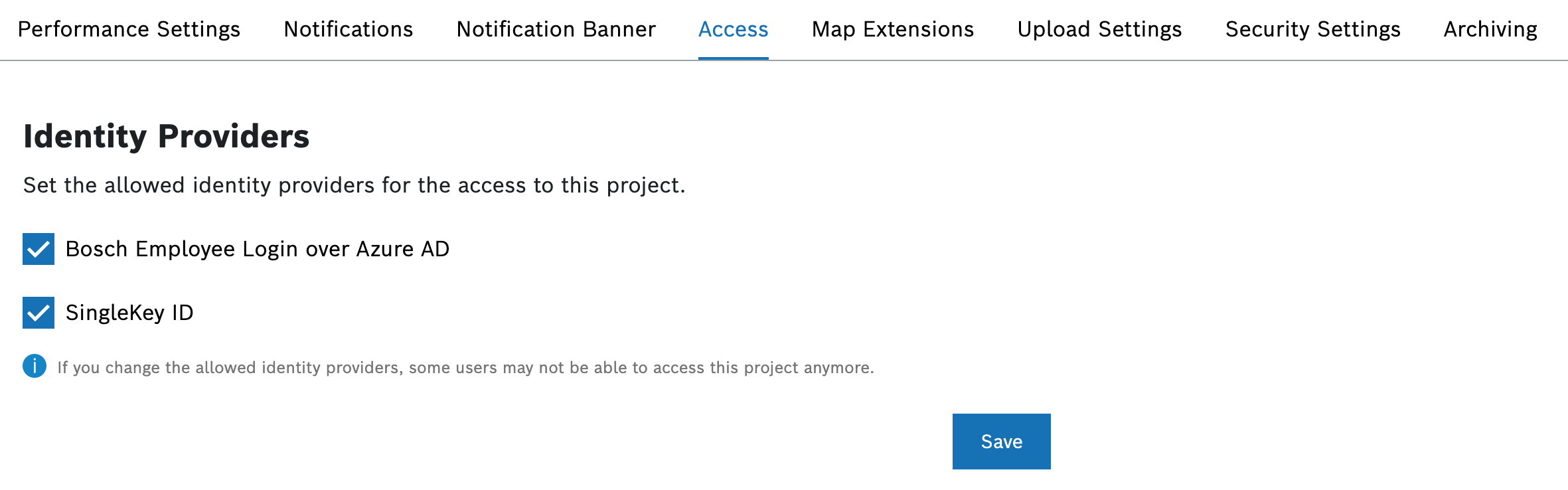
Task: Click the SingleKey ID label text
Action: [129, 313]
